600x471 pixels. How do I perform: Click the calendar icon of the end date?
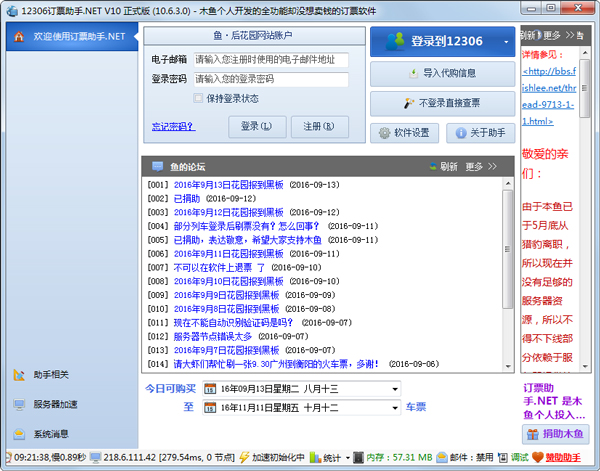pyautogui.click(x=210, y=407)
